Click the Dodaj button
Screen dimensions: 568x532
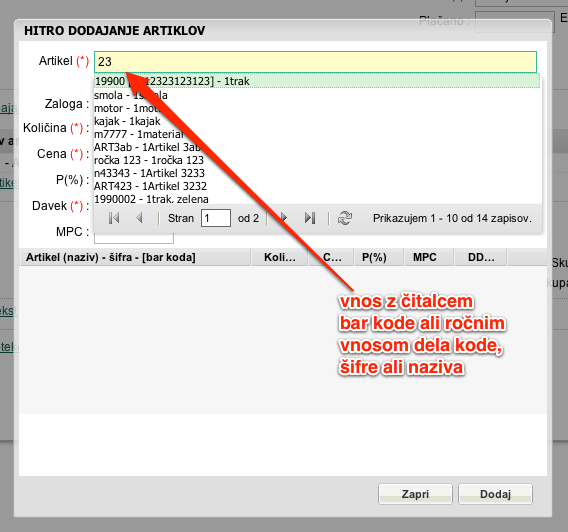click(495, 494)
